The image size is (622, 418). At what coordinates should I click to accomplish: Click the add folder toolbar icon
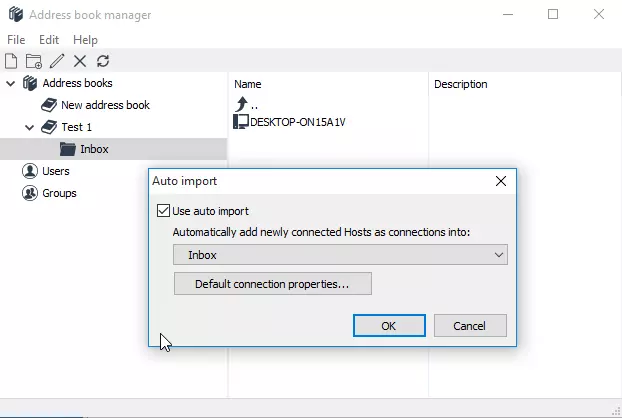pos(34,61)
